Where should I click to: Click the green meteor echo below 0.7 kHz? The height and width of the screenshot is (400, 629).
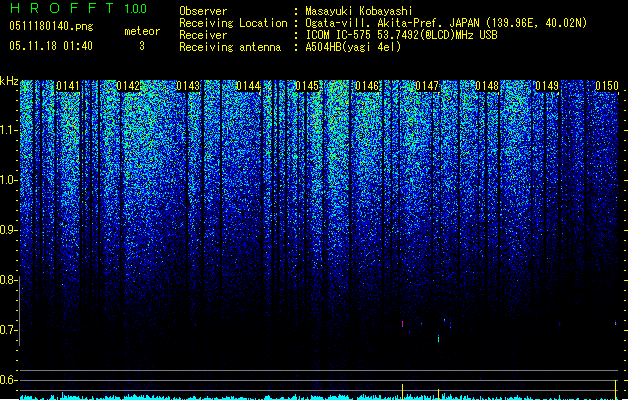pyautogui.click(x=438, y=339)
